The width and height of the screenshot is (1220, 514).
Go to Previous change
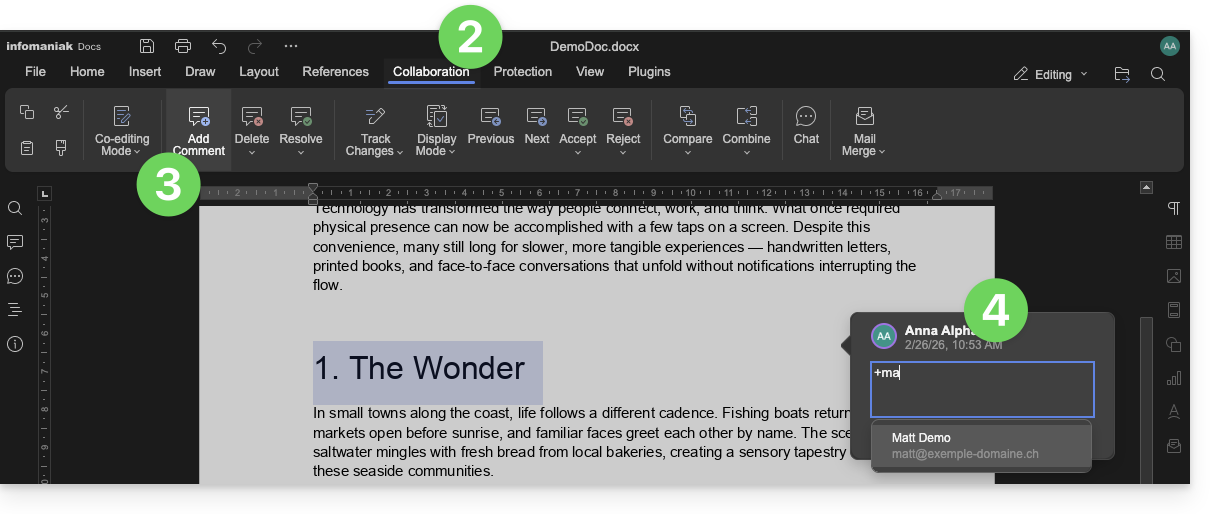click(x=490, y=125)
